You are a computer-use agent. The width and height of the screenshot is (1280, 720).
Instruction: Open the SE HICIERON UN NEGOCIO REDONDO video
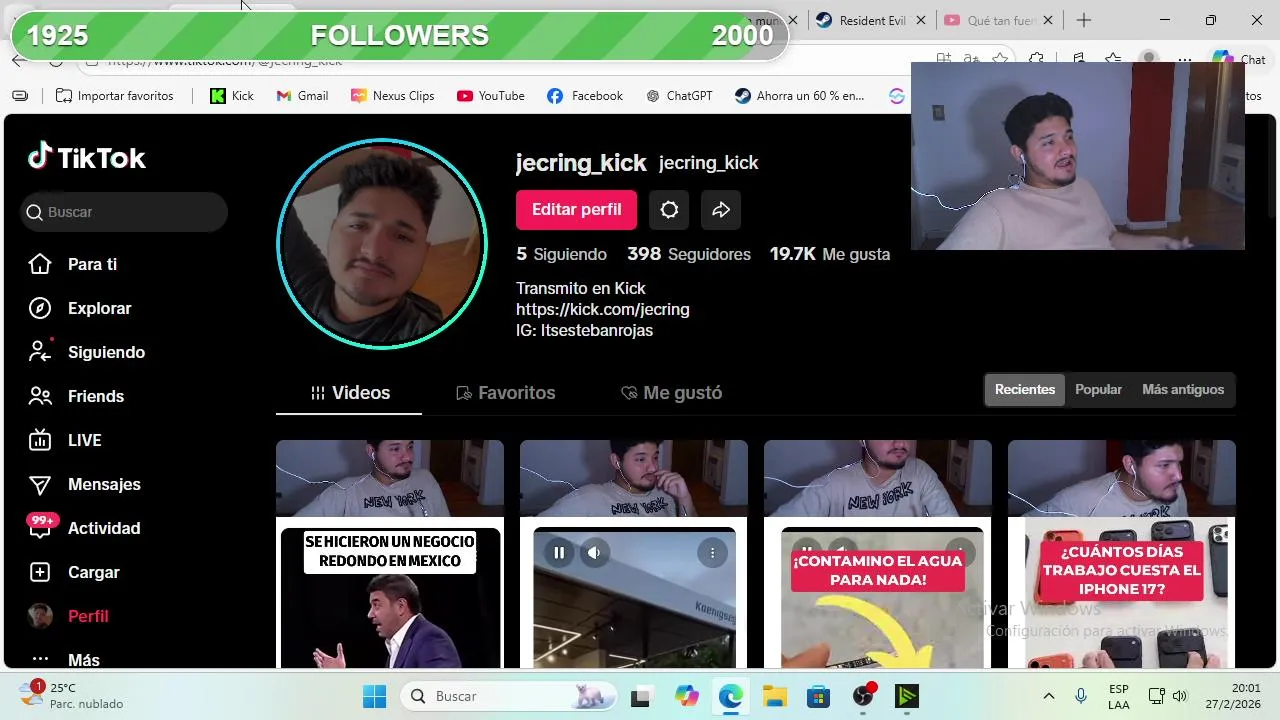click(x=390, y=554)
